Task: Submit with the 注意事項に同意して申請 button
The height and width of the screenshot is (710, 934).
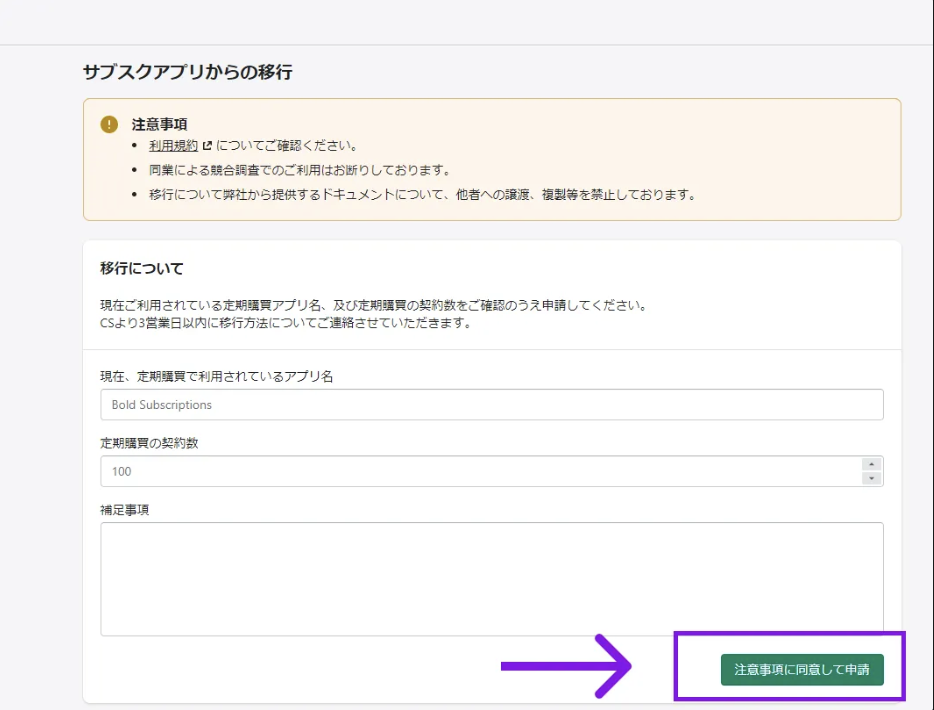Action: 802,669
